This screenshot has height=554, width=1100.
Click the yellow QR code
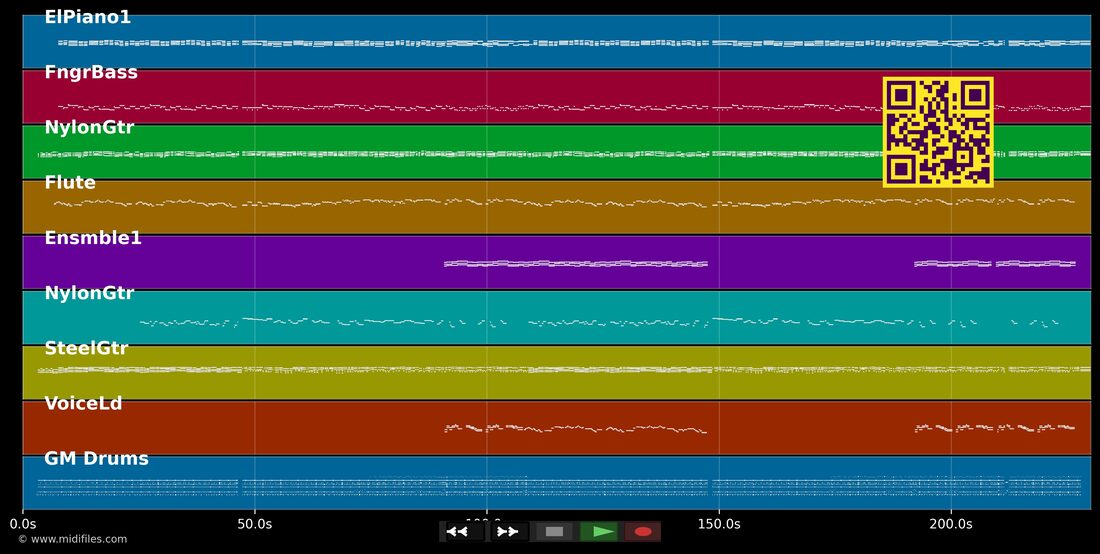point(938,132)
